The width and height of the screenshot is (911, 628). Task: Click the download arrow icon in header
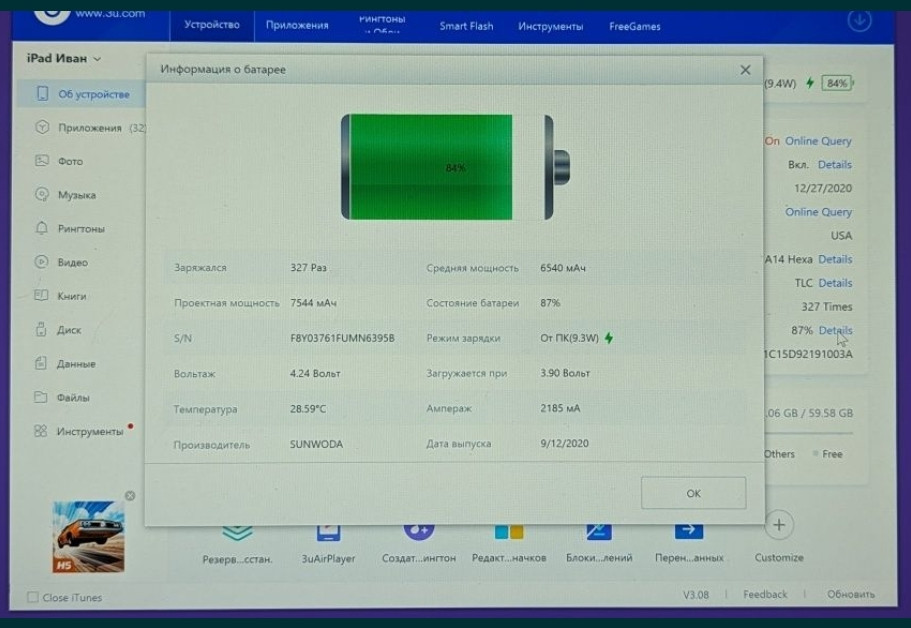tap(858, 20)
